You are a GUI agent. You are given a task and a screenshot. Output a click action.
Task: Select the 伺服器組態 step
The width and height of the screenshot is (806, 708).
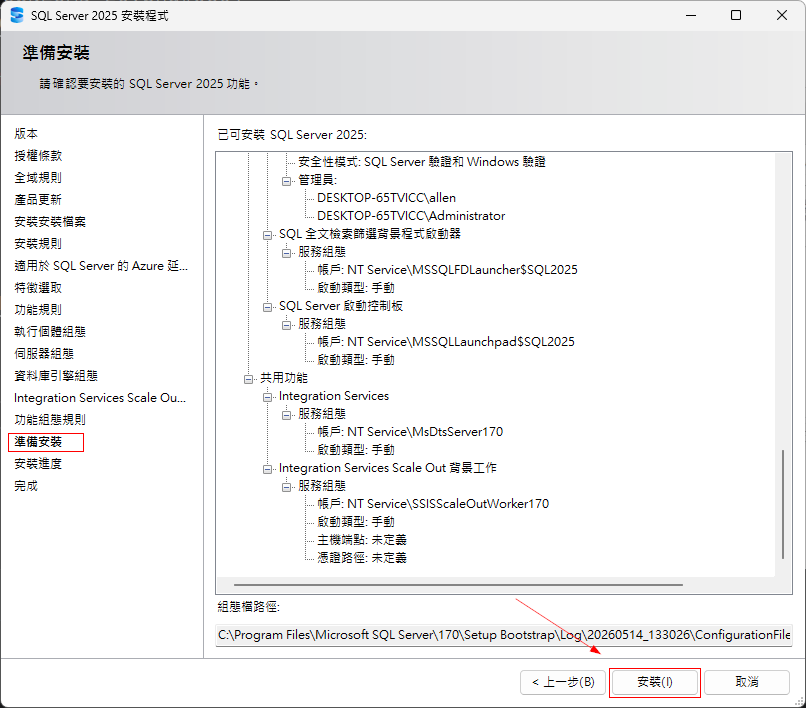pos(44,354)
